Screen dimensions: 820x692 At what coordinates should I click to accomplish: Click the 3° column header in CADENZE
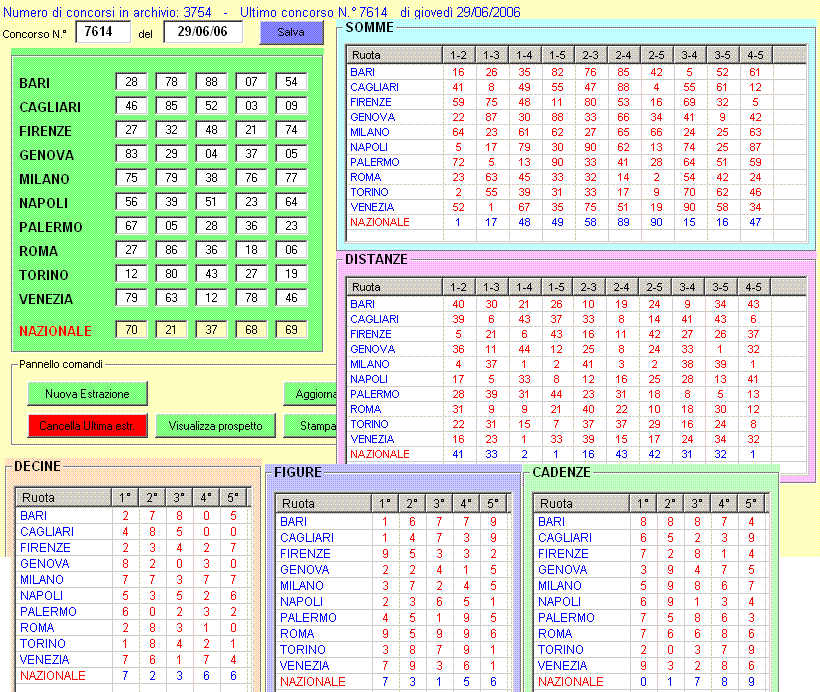coord(697,504)
